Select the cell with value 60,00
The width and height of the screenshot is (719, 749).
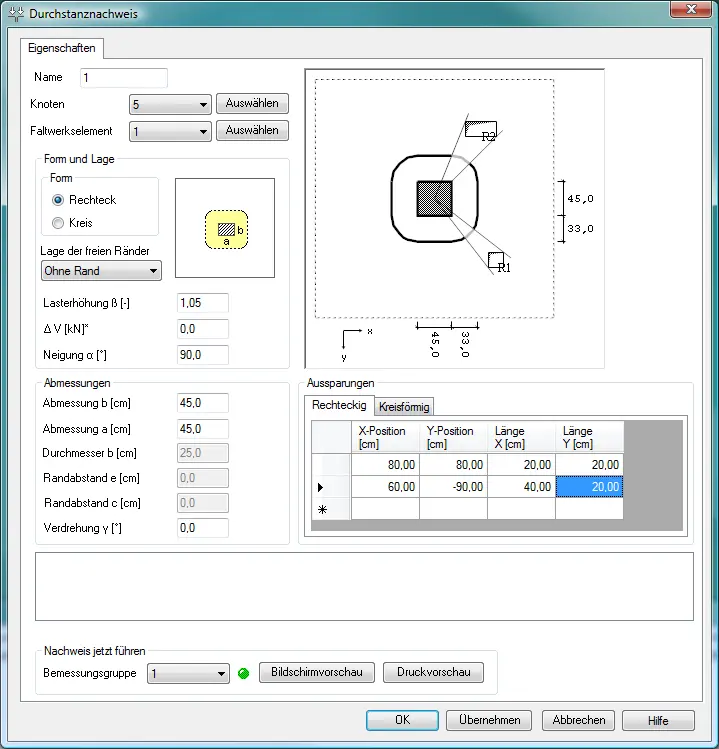pyautogui.click(x=386, y=487)
